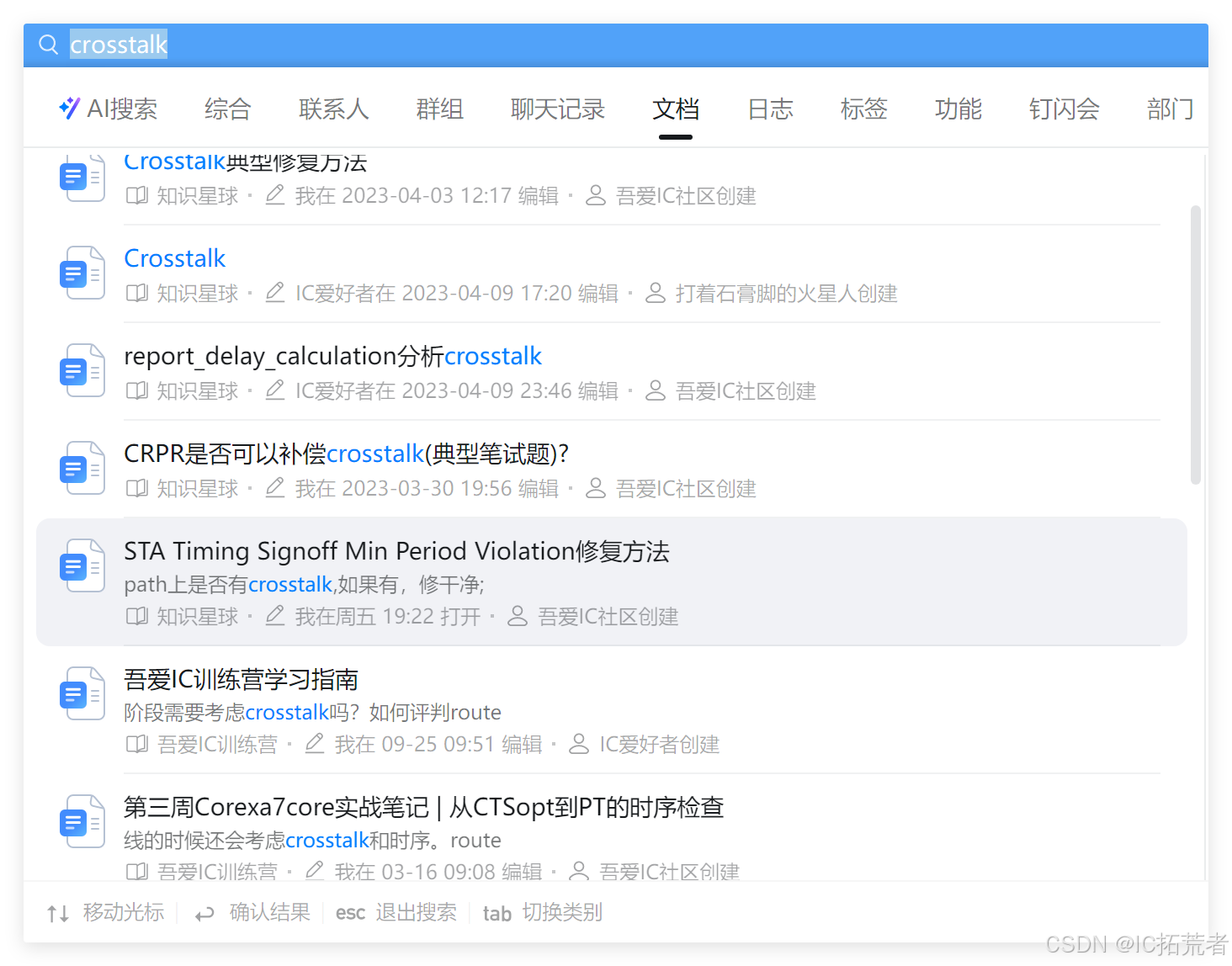The image size is (1232, 966).
Task: Open Crosstalk典型修复方法 document
Action: tap(246, 162)
